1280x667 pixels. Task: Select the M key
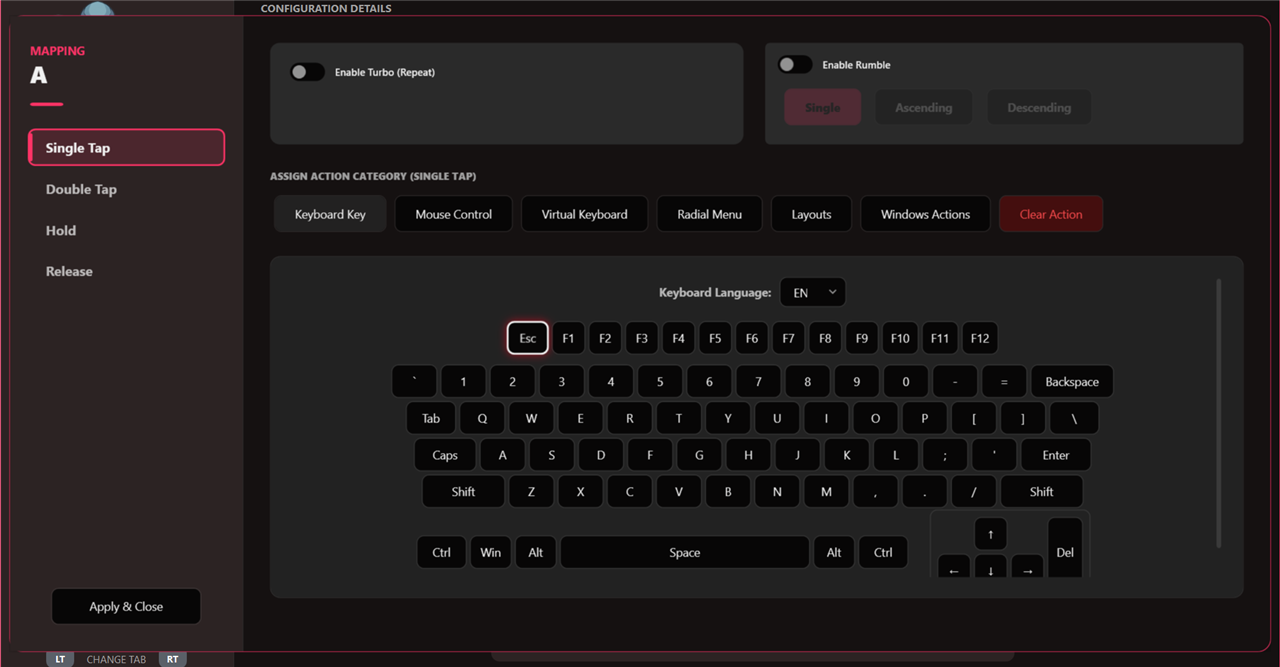(x=826, y=491)
